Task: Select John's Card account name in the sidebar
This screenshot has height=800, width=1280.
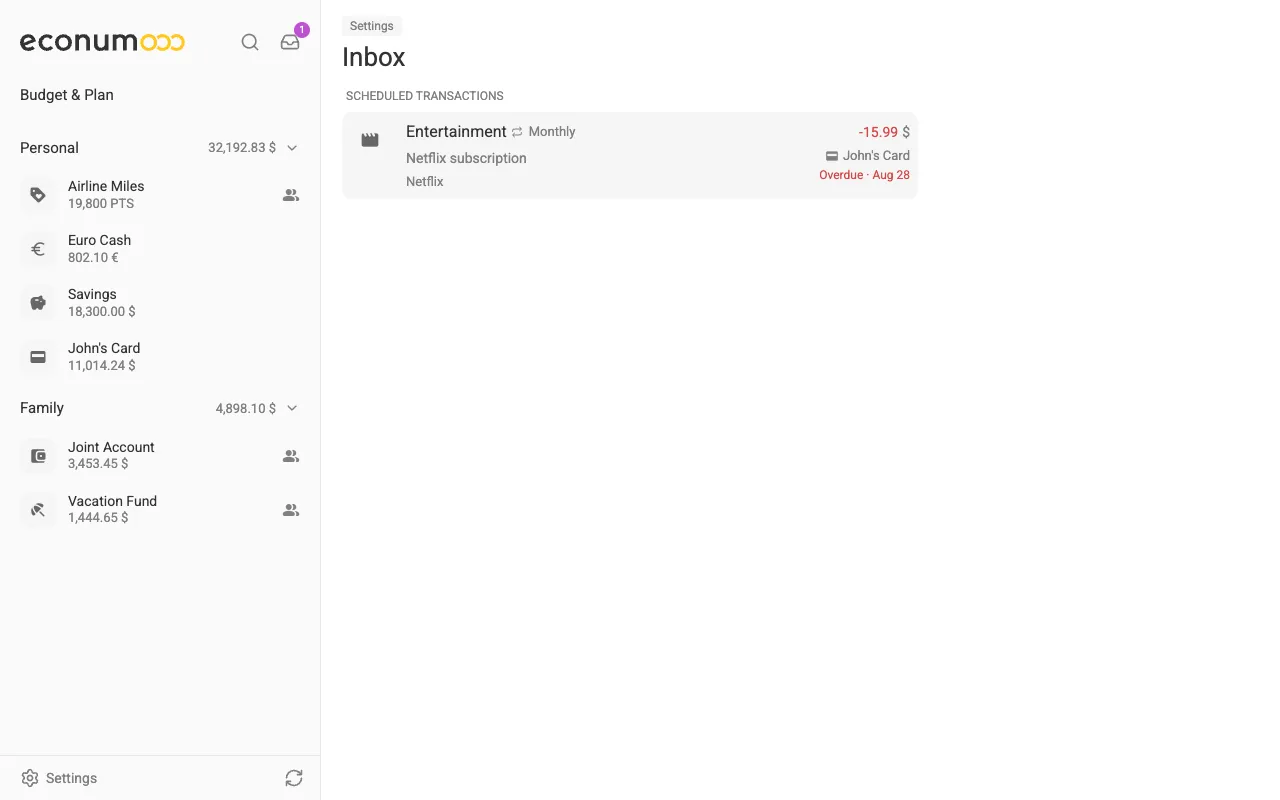Action: (104, 348)
